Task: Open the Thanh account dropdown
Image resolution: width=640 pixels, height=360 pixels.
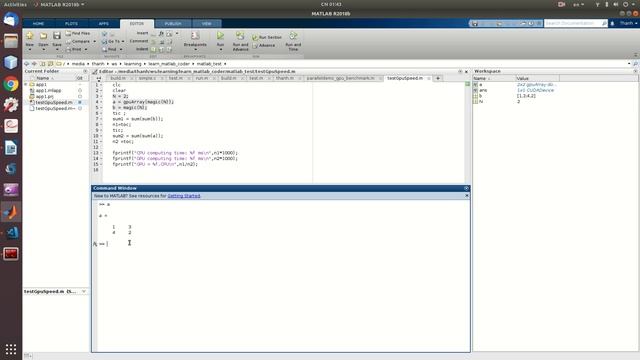Action: click(x=629, y=23)
